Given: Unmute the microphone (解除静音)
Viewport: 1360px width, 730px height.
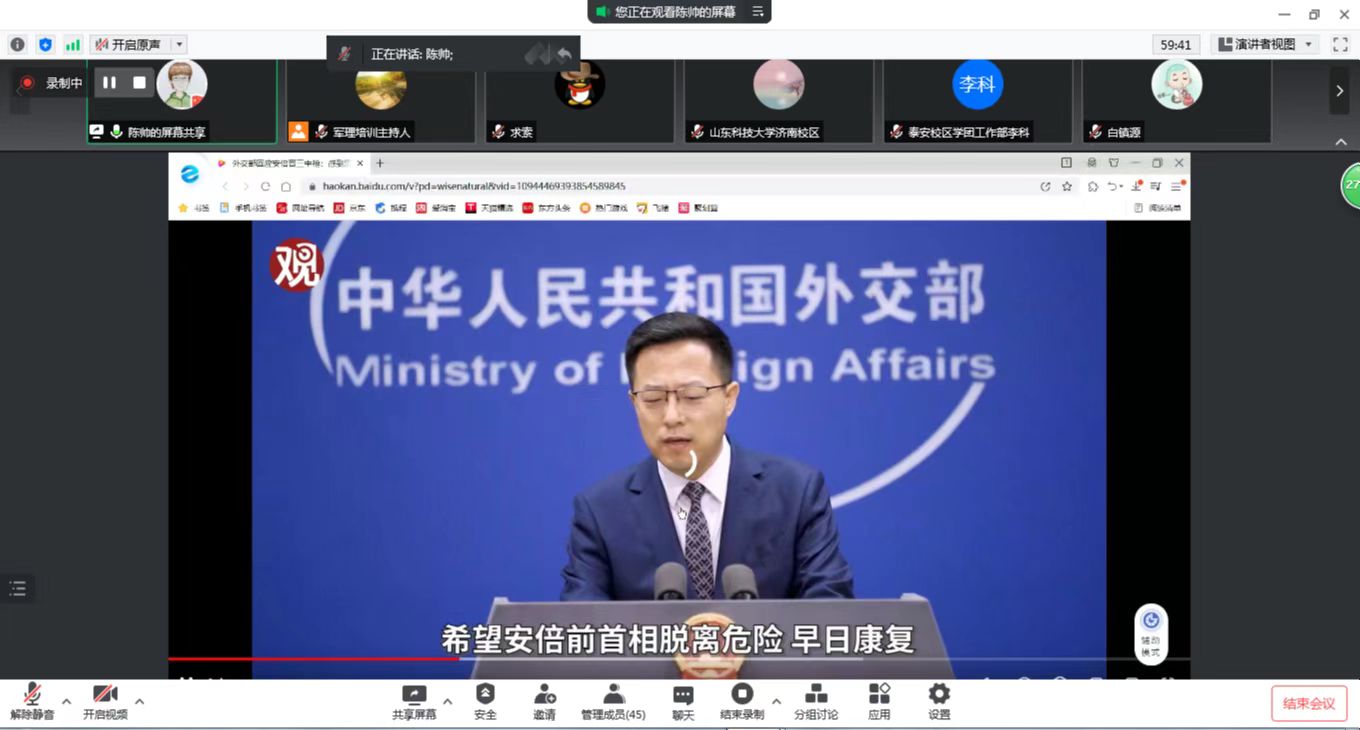Looking at the screenshot, I should tap(32, 695).
